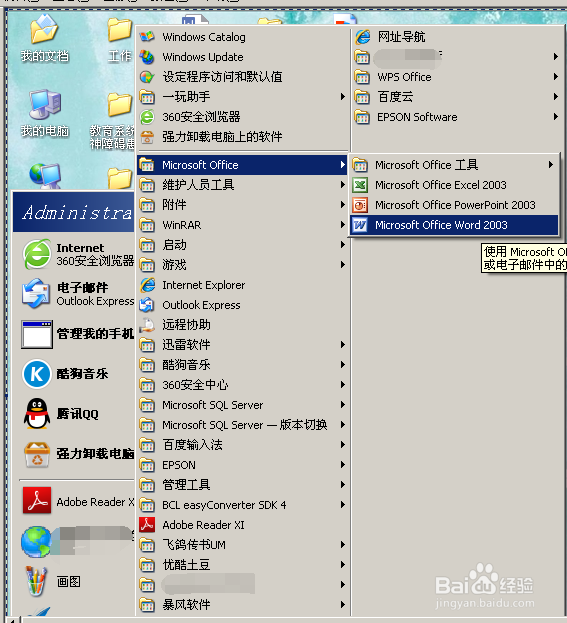Click 我的文档 desktop icon

point(45,38)
